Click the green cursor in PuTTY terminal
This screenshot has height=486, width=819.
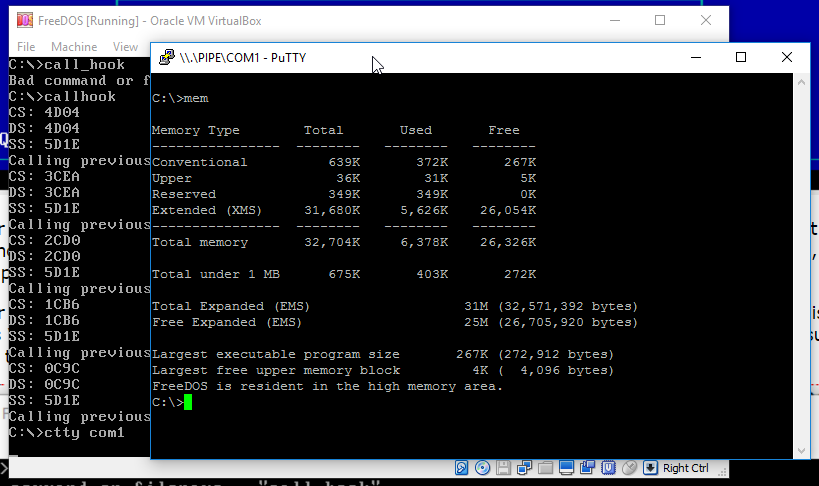click(x=187, y=402)
